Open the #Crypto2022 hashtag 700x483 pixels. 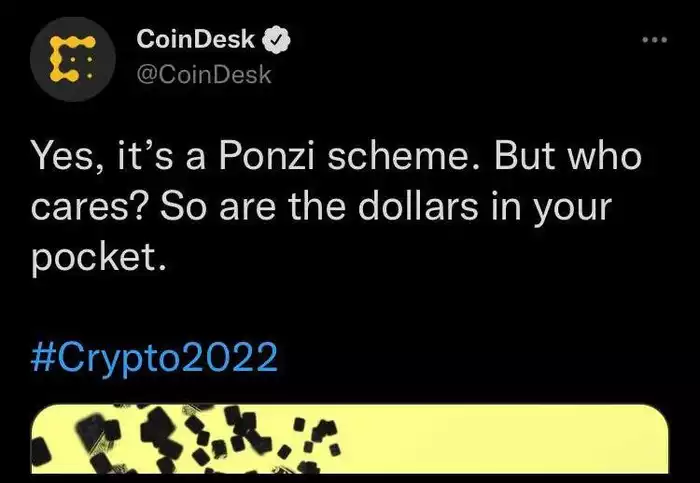pyautogui.click(x=154, y=357)
